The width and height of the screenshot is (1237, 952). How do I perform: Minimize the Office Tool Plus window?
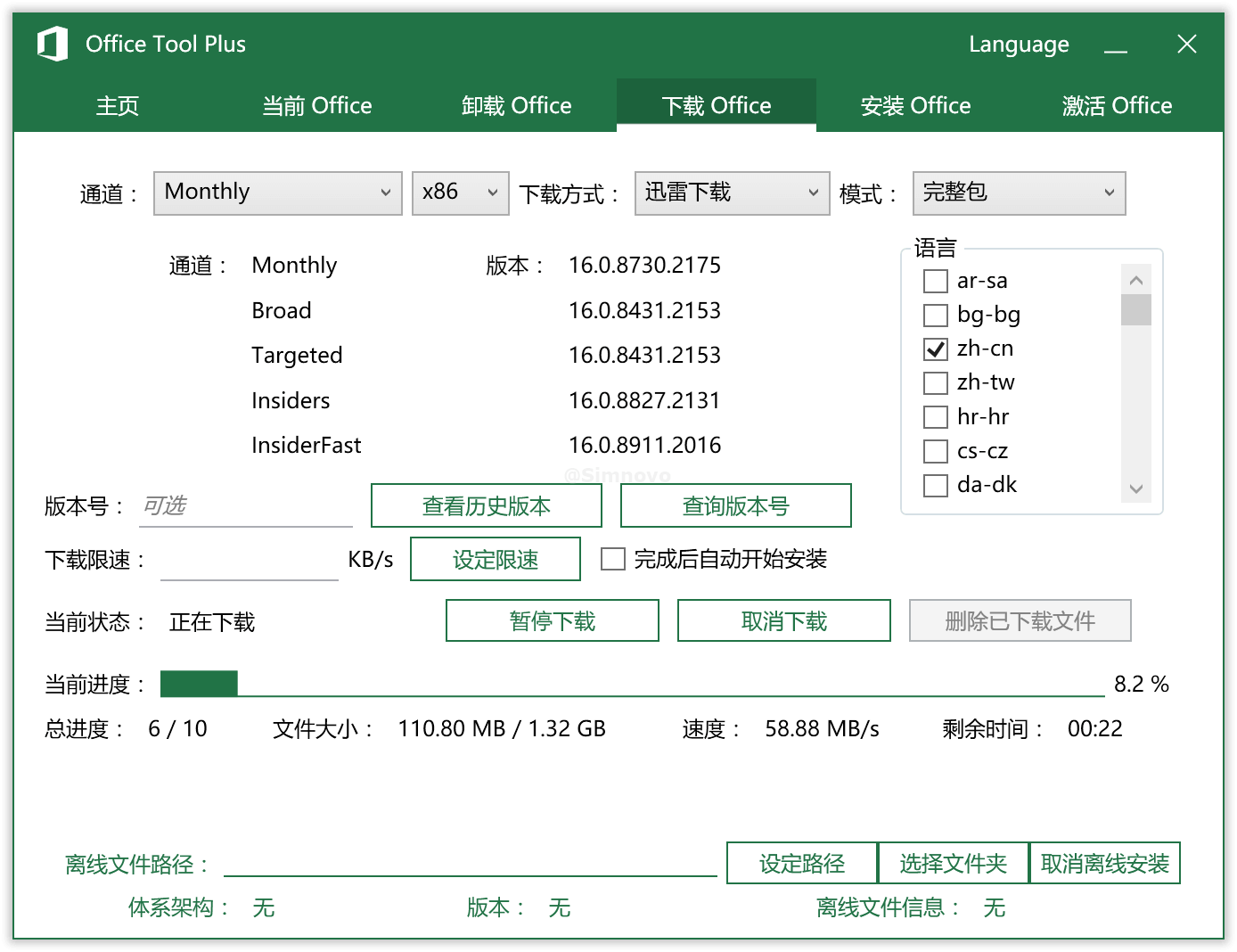click(1116, 45)
